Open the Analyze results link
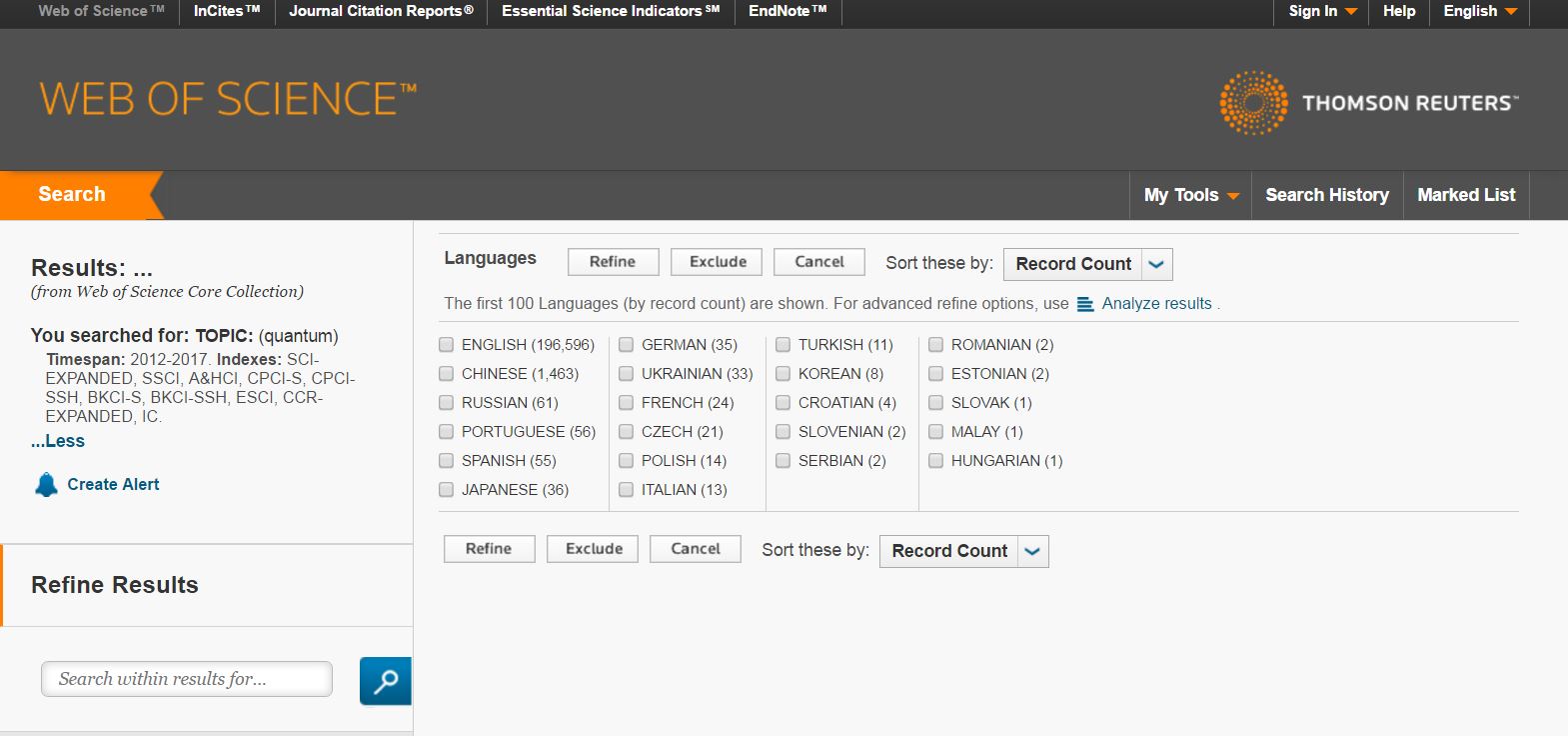This screenshot has width=1568, height=736. click(1156, 304)
